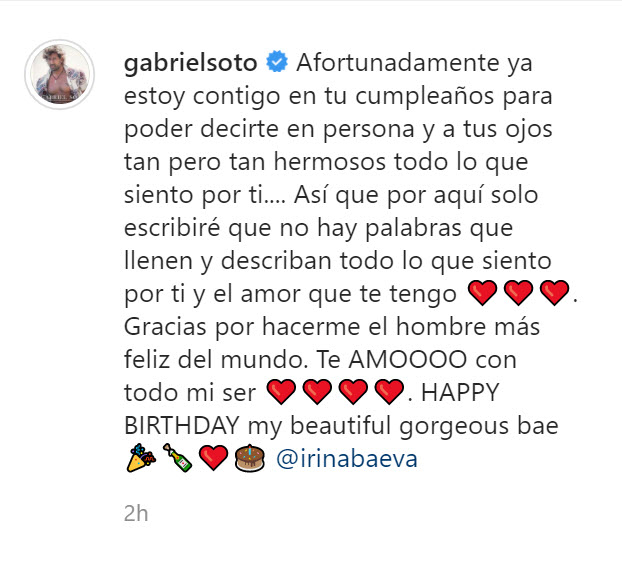This screenshot has height=564, width=622.
Task: Open gabrielsoto's profile picture avatar
Action: 60,74
